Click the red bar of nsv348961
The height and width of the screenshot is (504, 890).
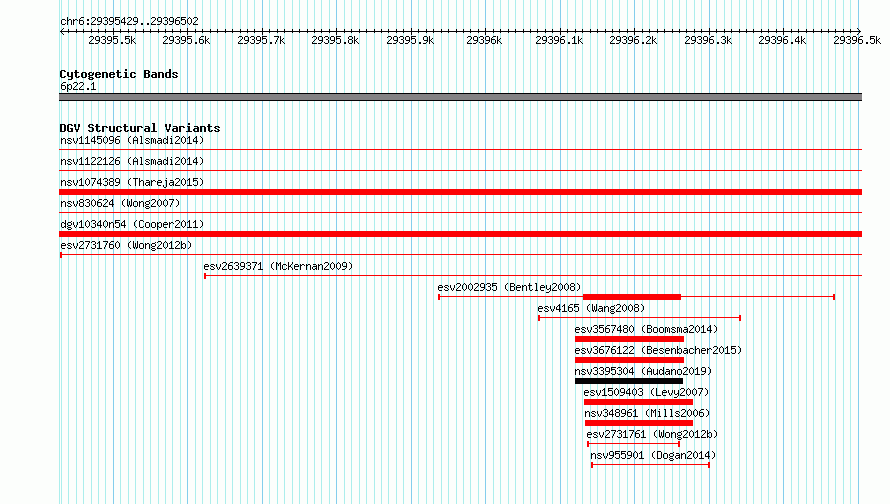pos(639,423)
